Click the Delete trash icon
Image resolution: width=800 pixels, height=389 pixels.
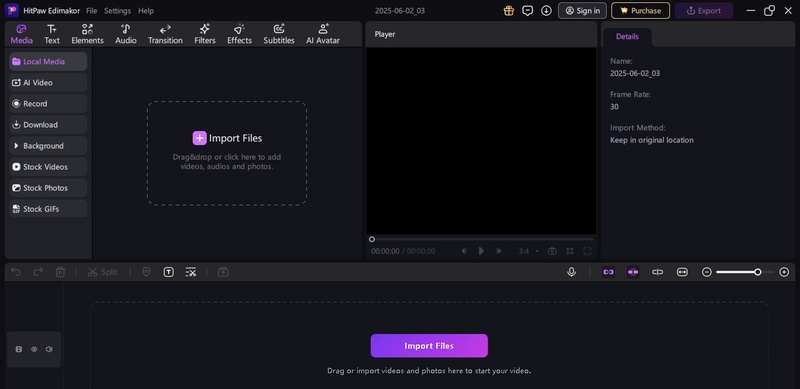pyautogui.click(x=60, y=272)
